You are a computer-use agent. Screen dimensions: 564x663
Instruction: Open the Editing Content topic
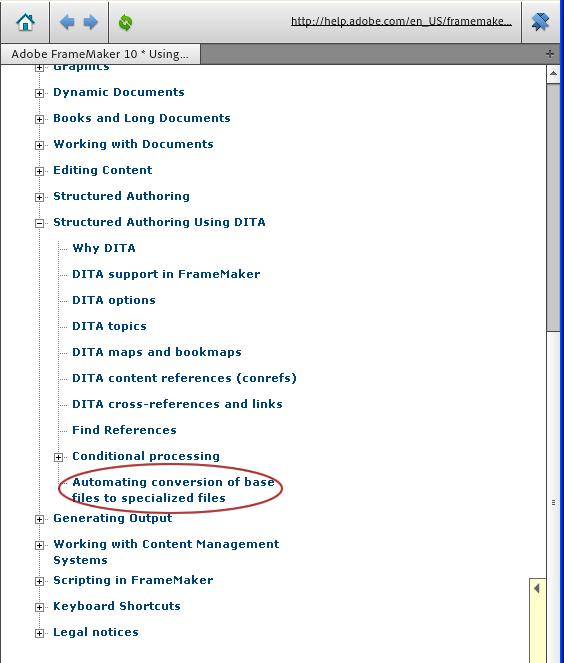(103, 170)
